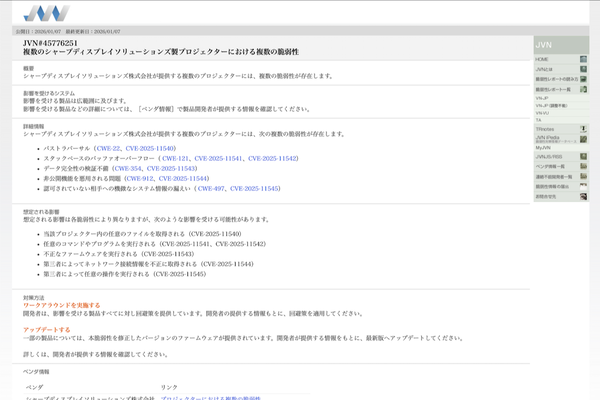Image resolution: width=600 pixels, height=400 pixels.
Task: Click the 想定される影響 section label
Action: coord(41,212)
